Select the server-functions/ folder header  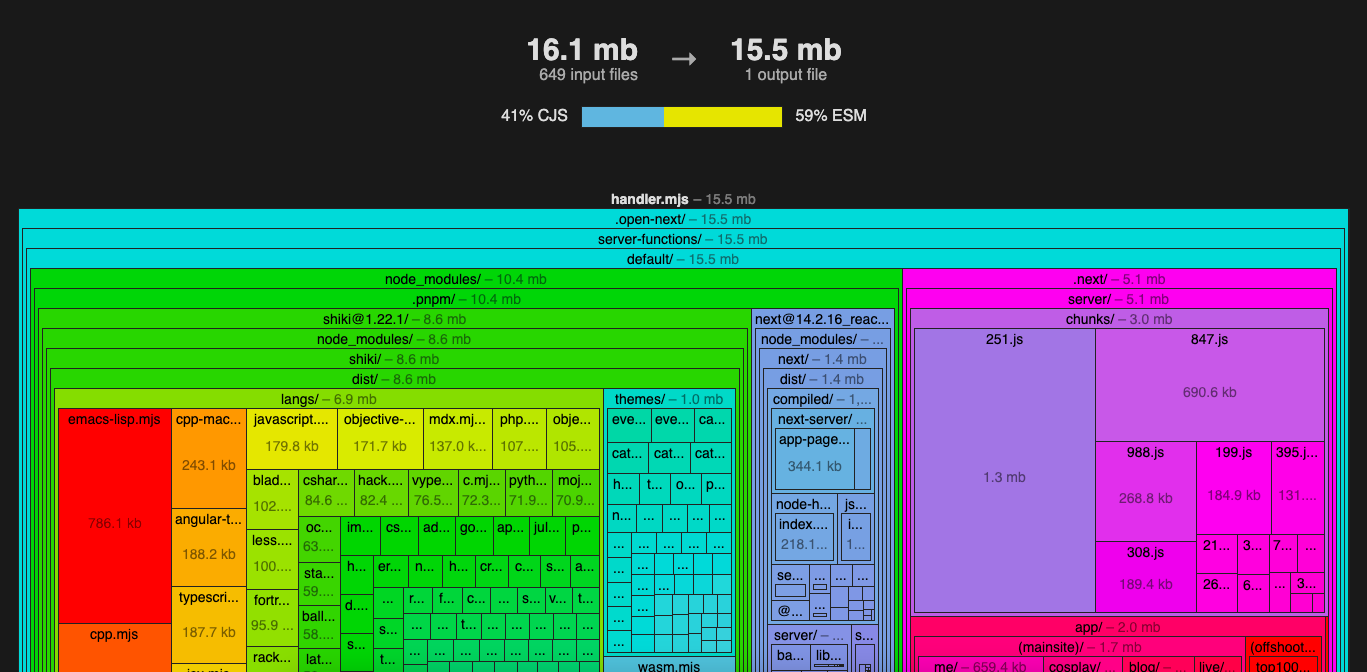tap(683, 239)
